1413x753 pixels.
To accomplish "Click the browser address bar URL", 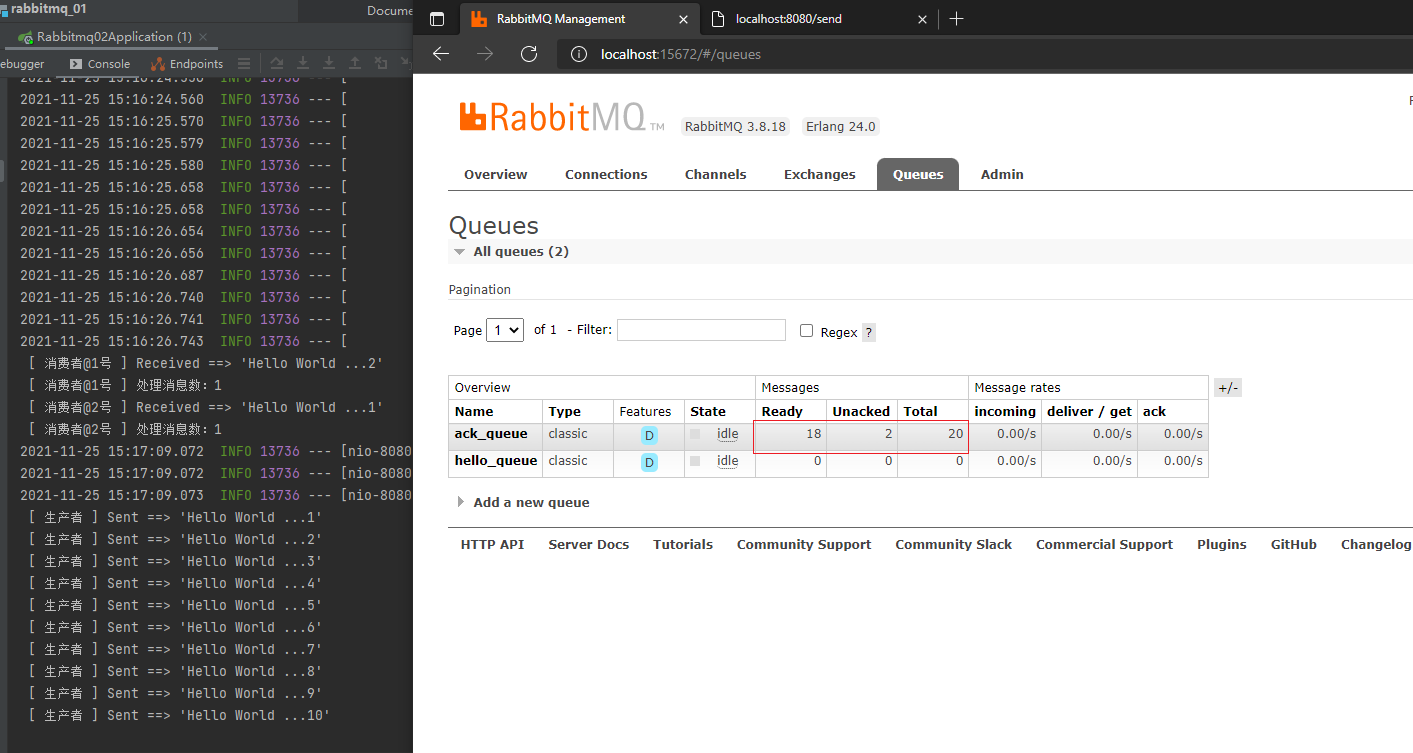I will coord(681,54).
